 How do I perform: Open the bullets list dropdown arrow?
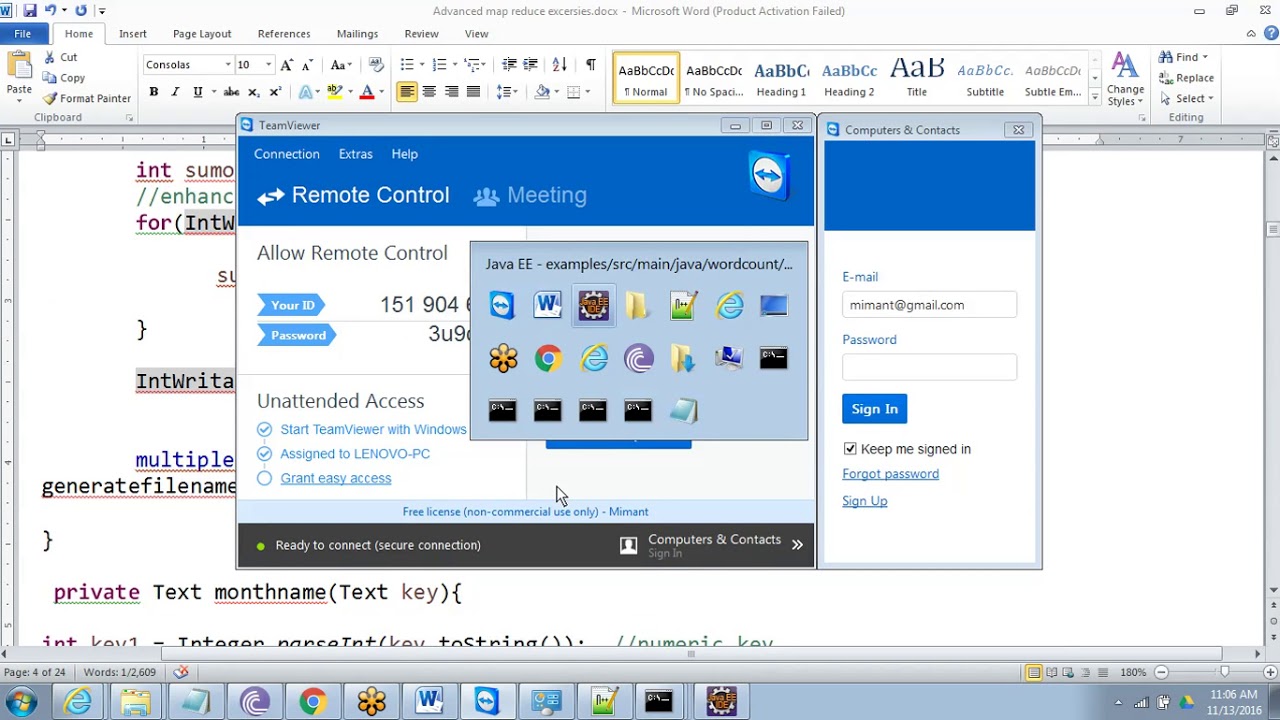coord(421,65)
